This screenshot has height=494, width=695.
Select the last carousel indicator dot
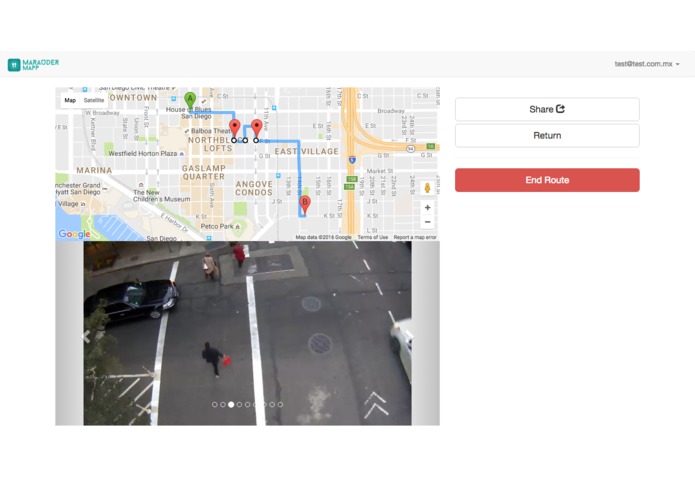click(x=280, y=405)
